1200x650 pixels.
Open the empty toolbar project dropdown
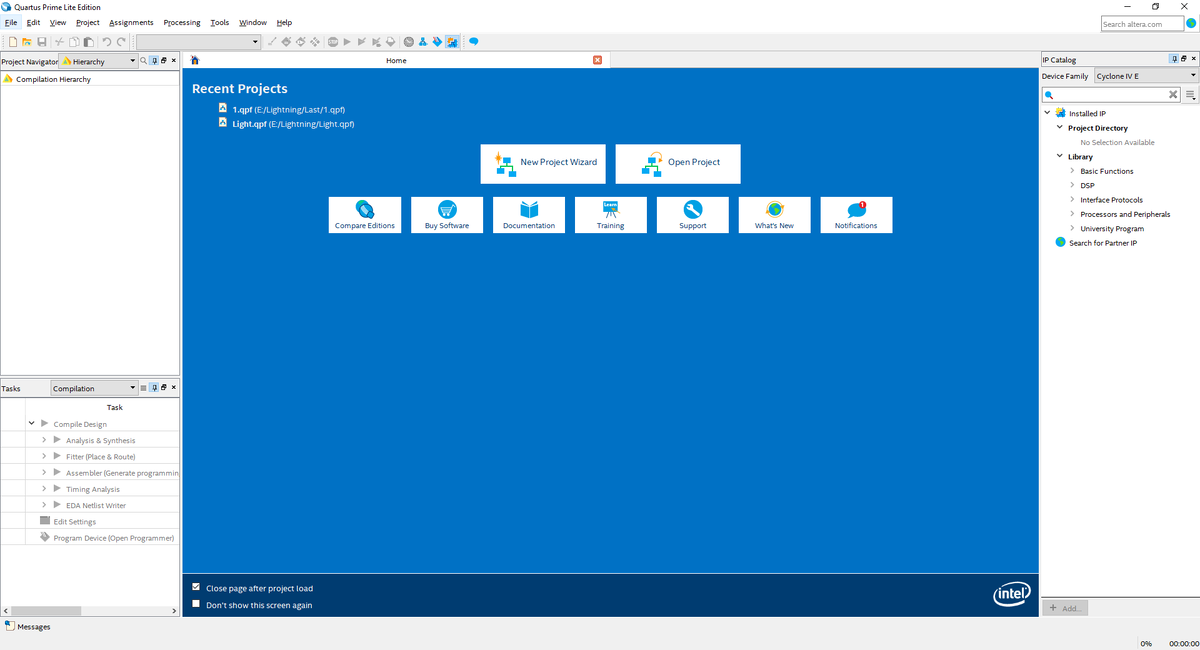pos(199,42)
